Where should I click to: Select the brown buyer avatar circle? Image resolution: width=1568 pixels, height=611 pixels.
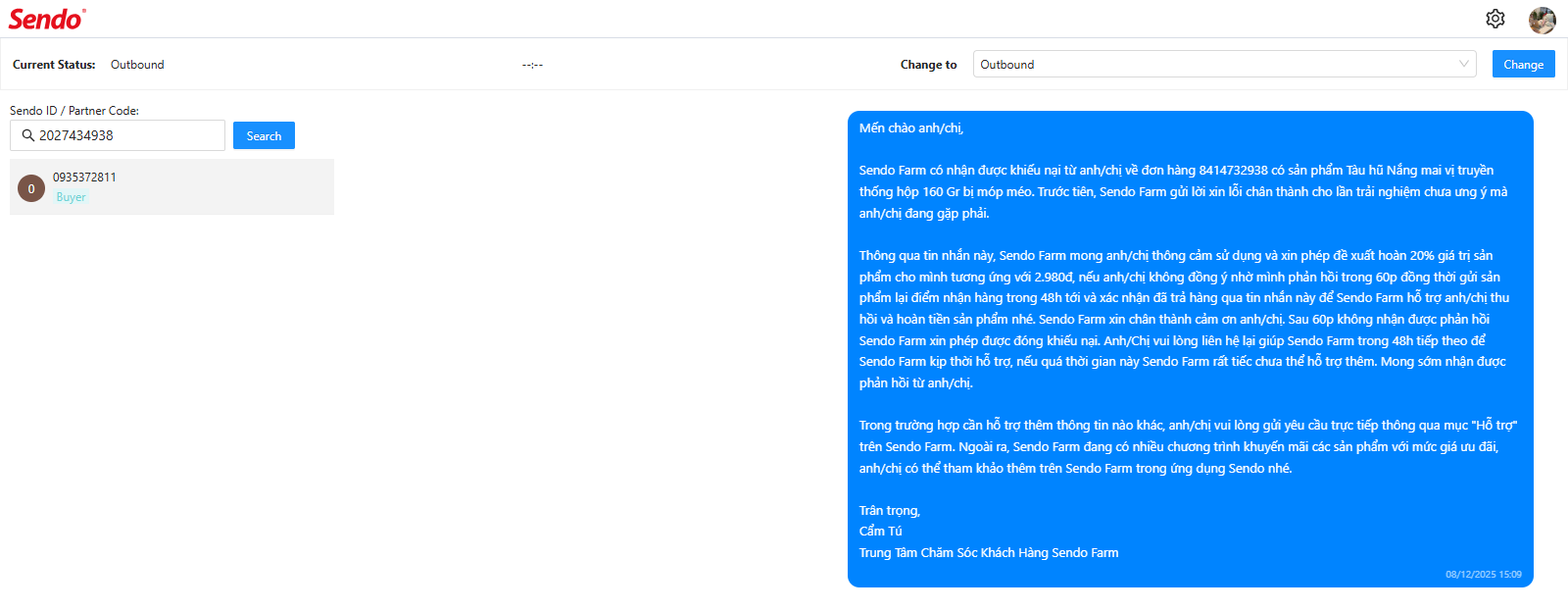coord(31,188)
